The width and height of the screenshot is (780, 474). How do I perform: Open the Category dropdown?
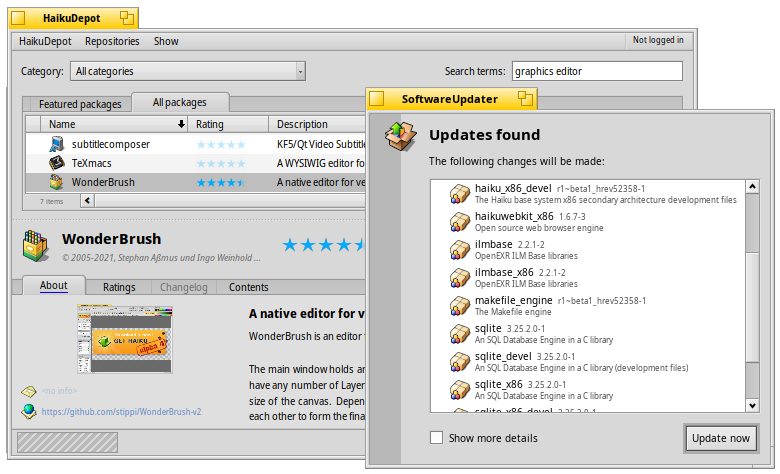point(188,71)
